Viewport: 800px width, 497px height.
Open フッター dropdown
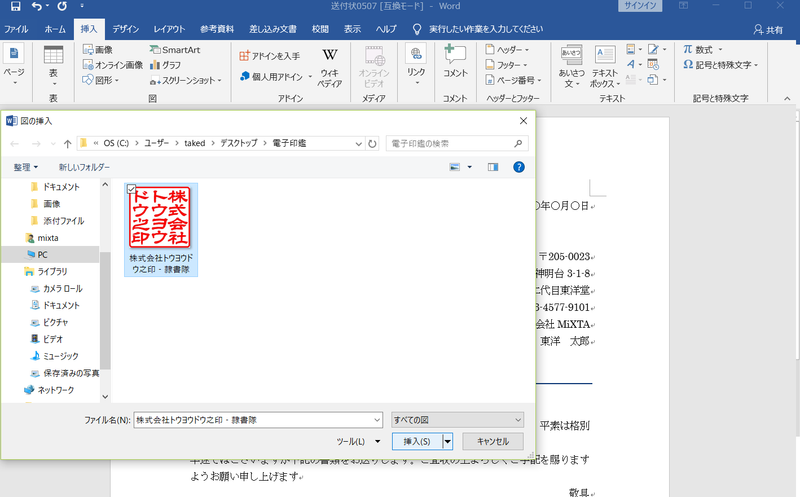coord(506,65)
